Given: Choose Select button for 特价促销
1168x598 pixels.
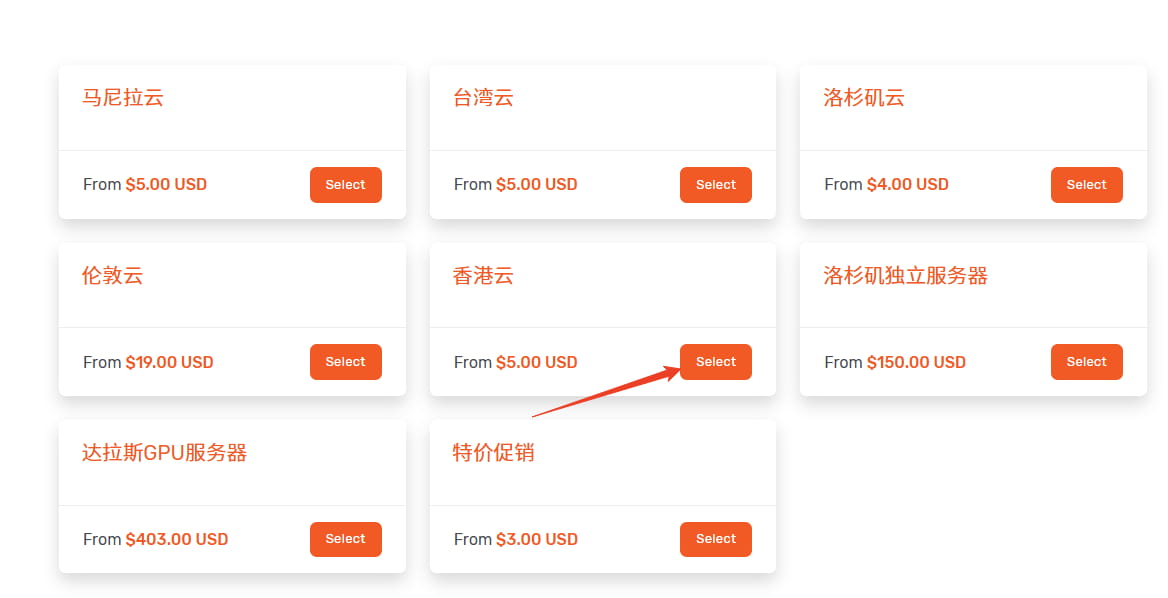Looking at the screenshot, I should (715, 539).
